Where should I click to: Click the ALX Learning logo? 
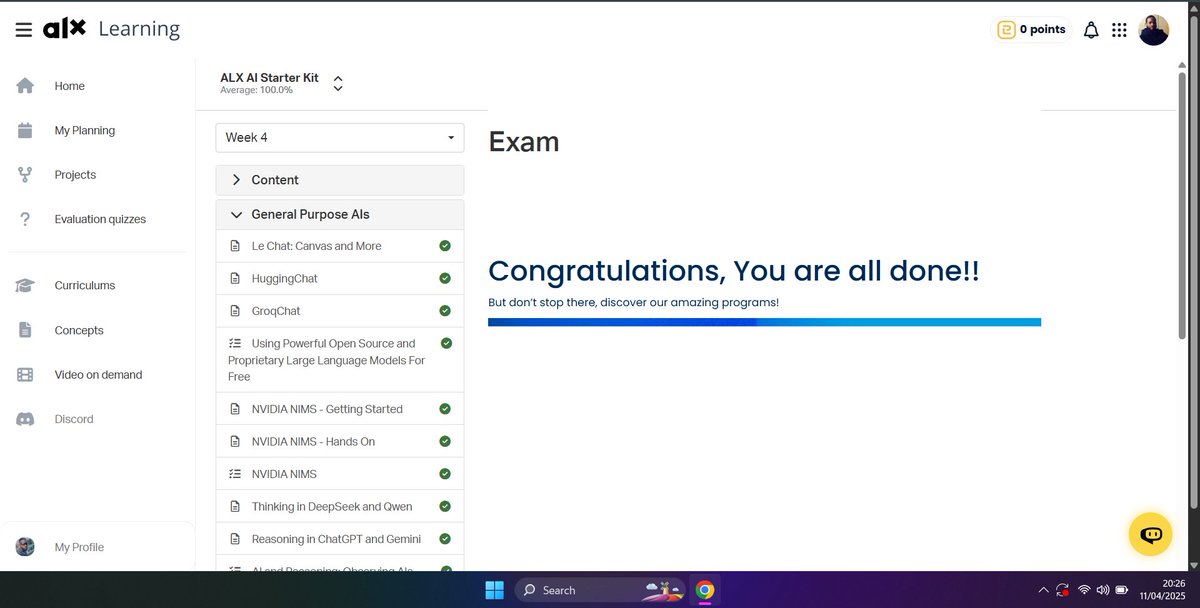(x=111, y=29)
